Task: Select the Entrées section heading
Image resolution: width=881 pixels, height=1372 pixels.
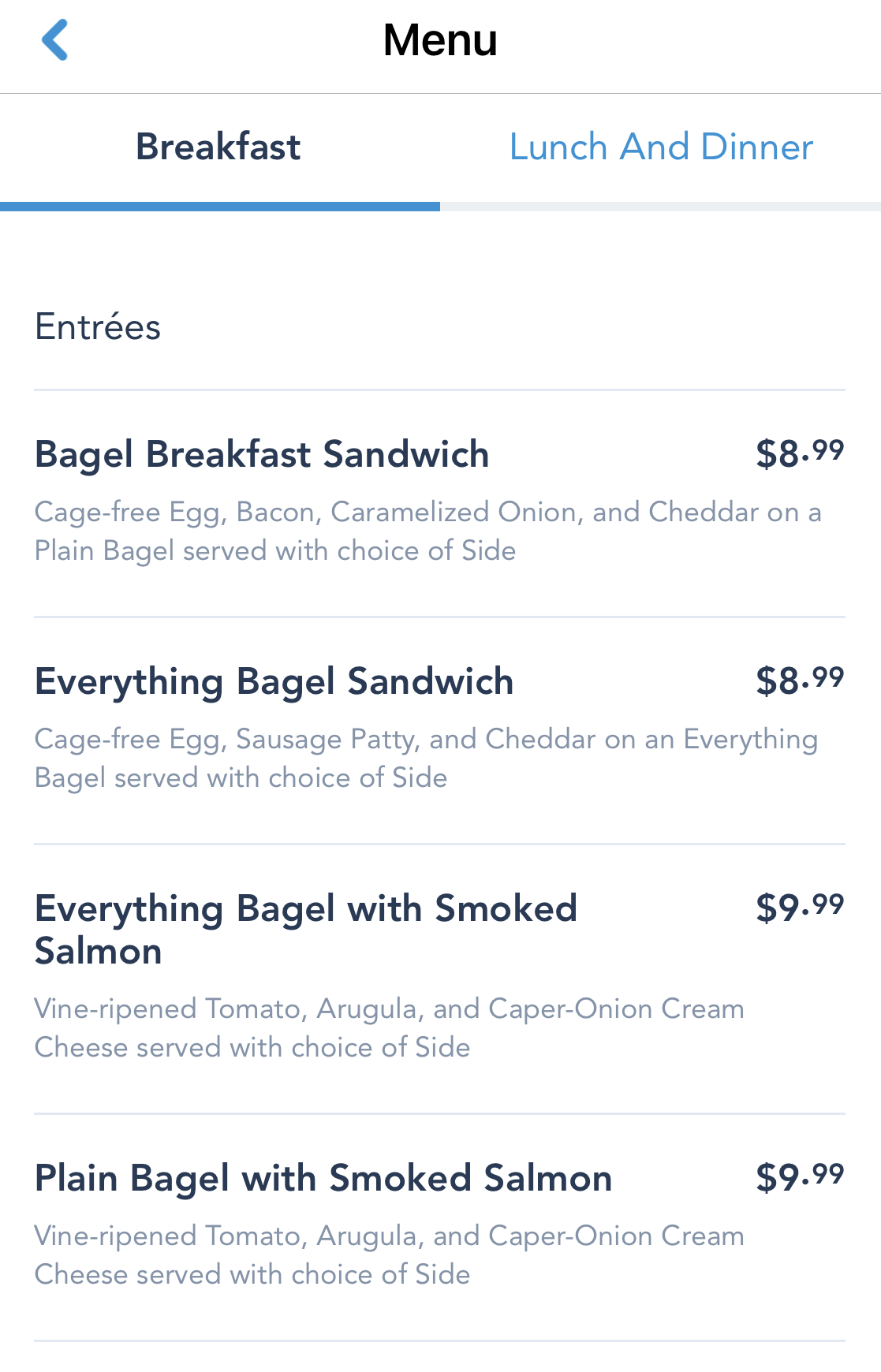Action: pyautogui.click(x=98, y=327)
